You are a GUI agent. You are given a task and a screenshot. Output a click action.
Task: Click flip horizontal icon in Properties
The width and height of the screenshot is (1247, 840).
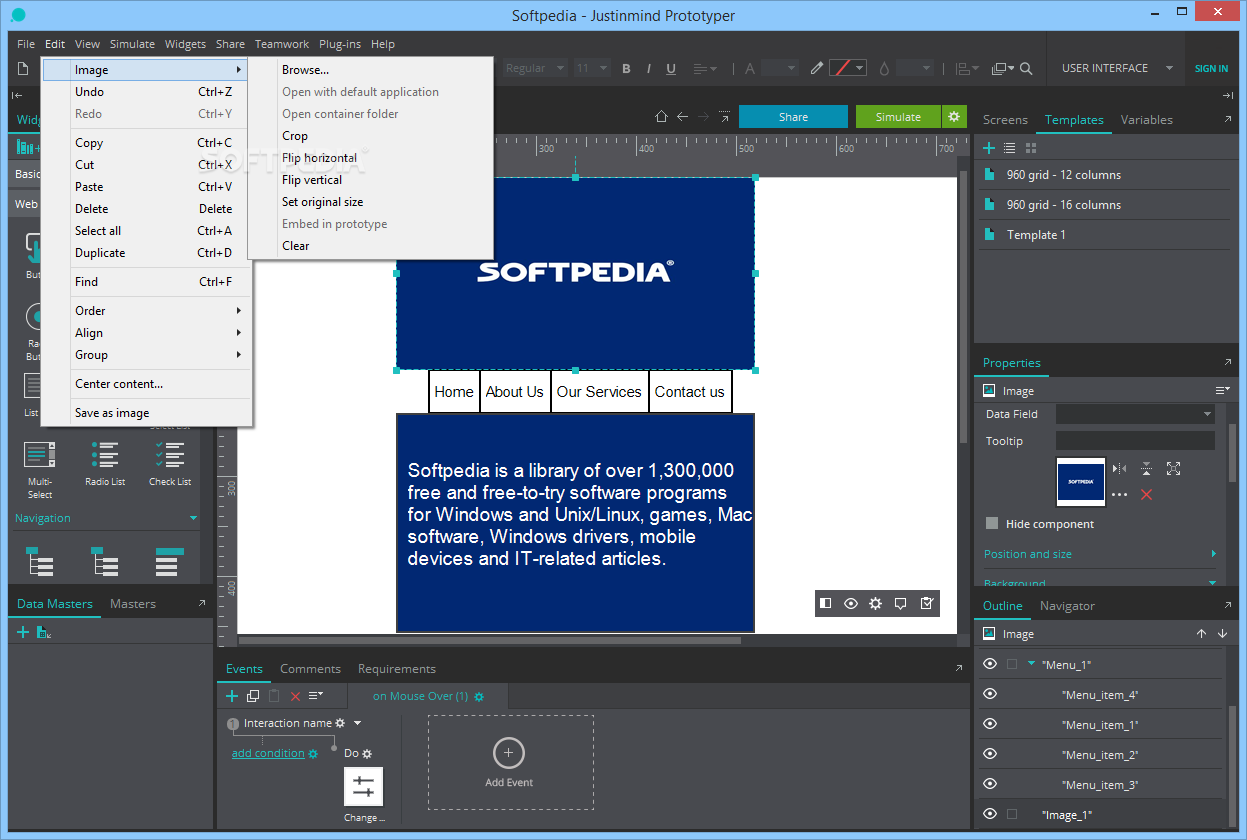pyautogui.click(x=1119, y=468)
